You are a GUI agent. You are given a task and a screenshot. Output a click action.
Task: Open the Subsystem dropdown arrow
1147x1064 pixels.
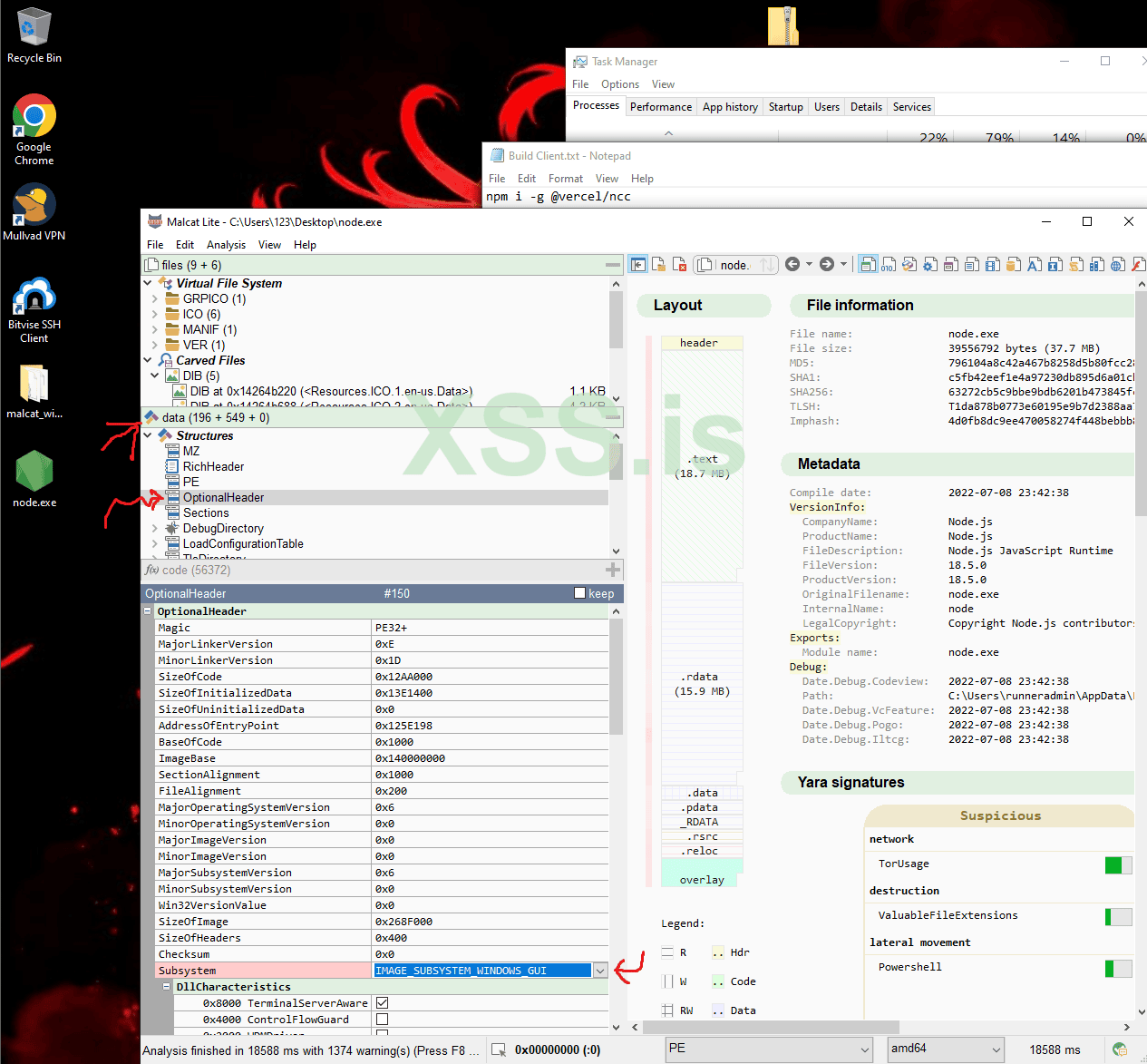tap(599, 971)
